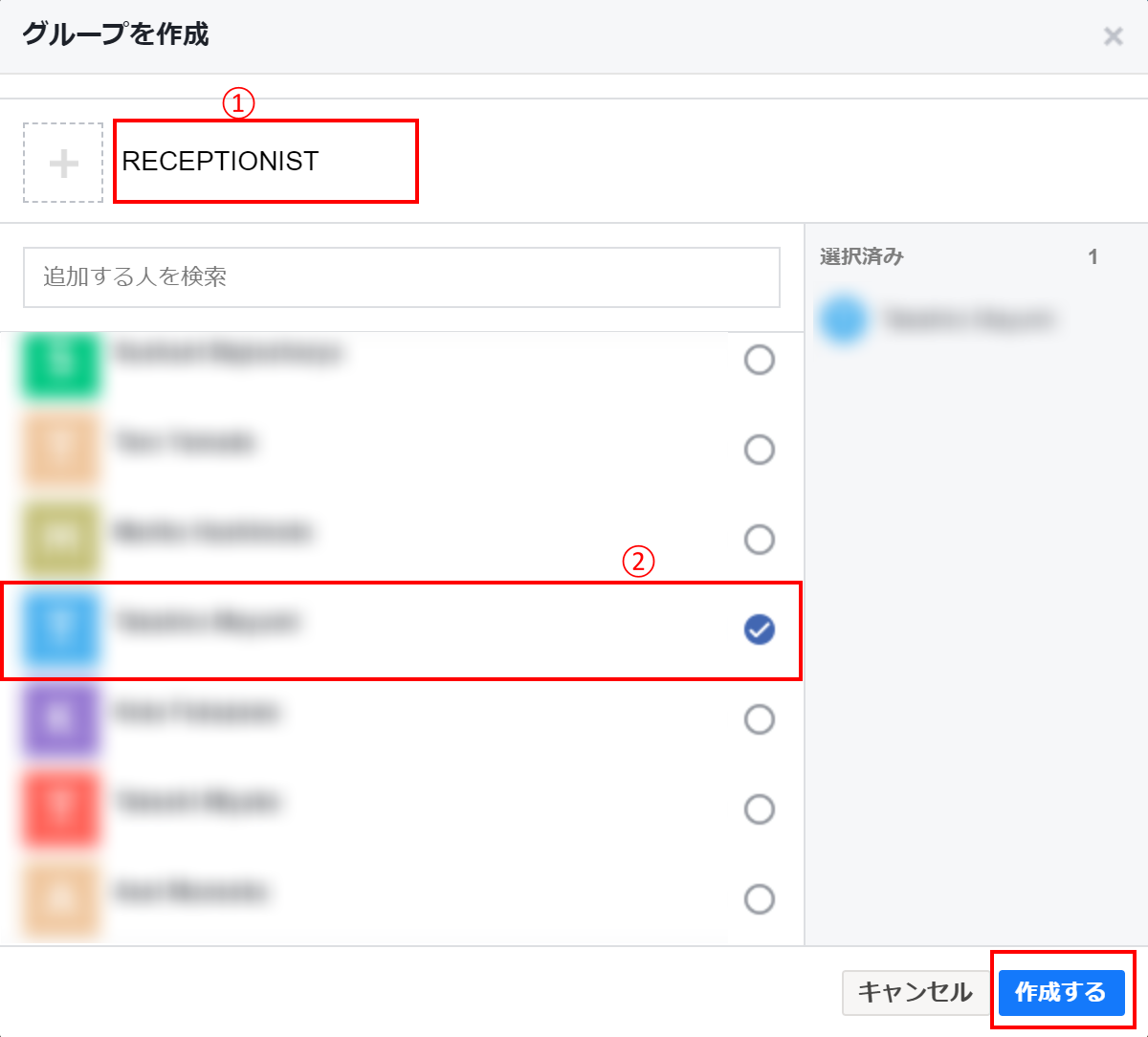
Task: Click the selected count 1
Action: tap(1093, 256)
